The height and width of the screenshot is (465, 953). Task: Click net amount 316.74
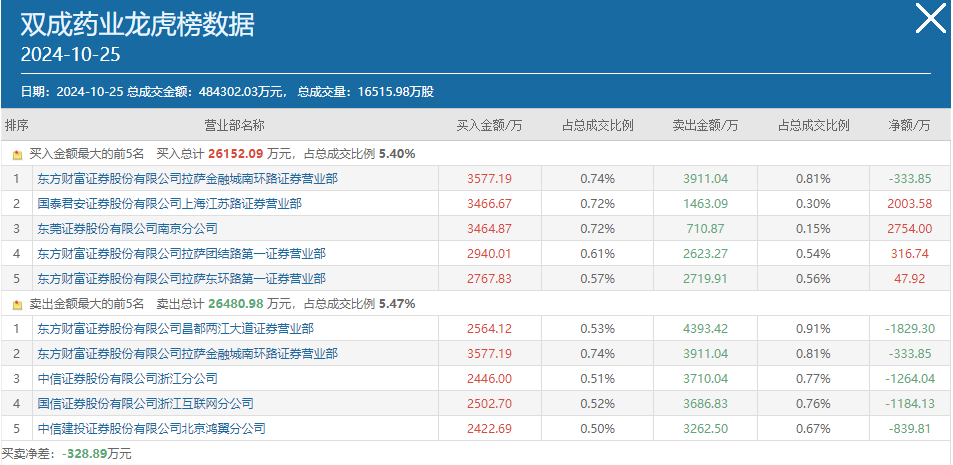tap(909, 253)
